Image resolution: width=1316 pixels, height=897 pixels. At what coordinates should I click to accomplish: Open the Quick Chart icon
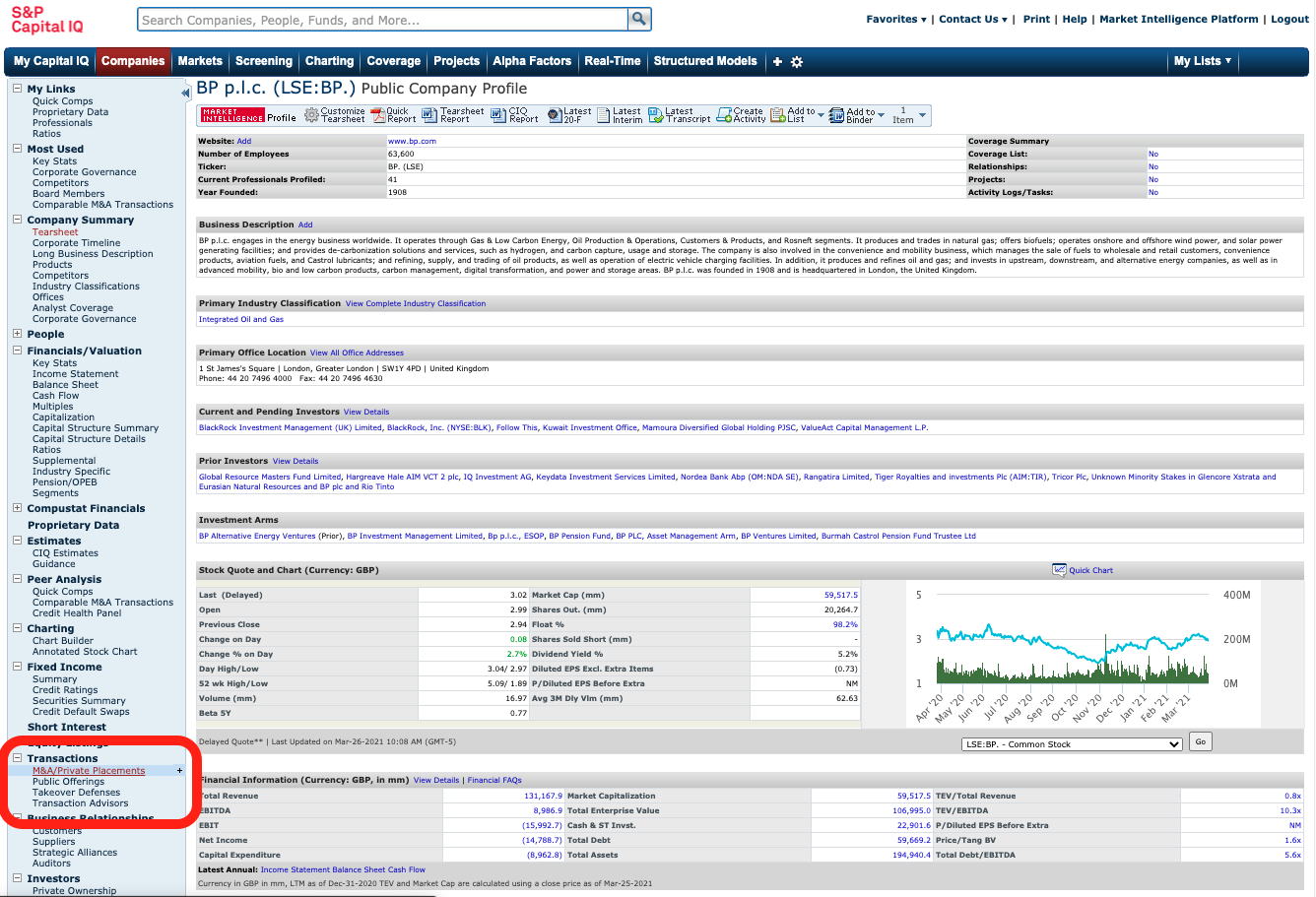coord(1060,570)
